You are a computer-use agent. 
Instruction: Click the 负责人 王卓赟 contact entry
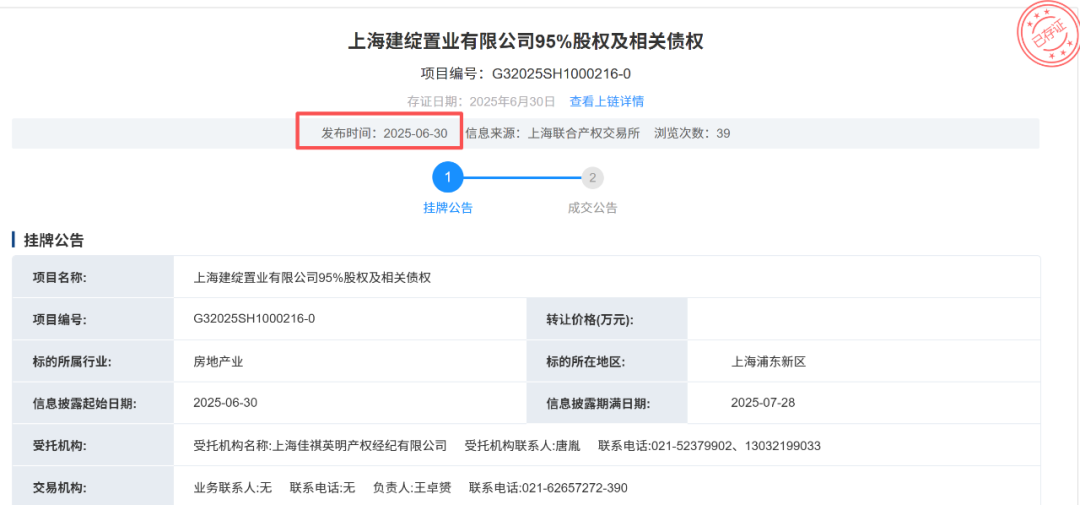(x=412, y=487)
